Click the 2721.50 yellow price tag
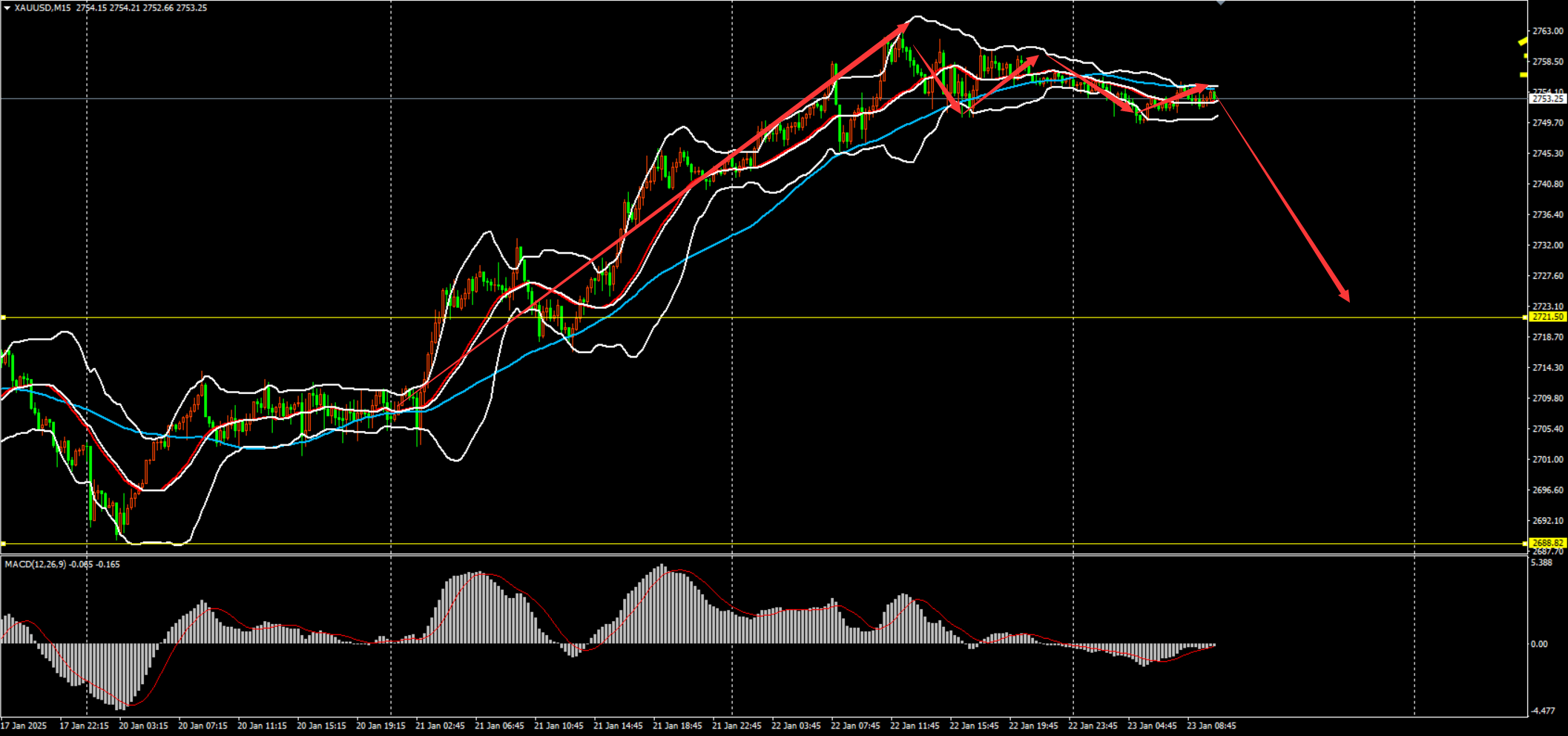This screenshot has width=1568, height=736. (1548, 317)
